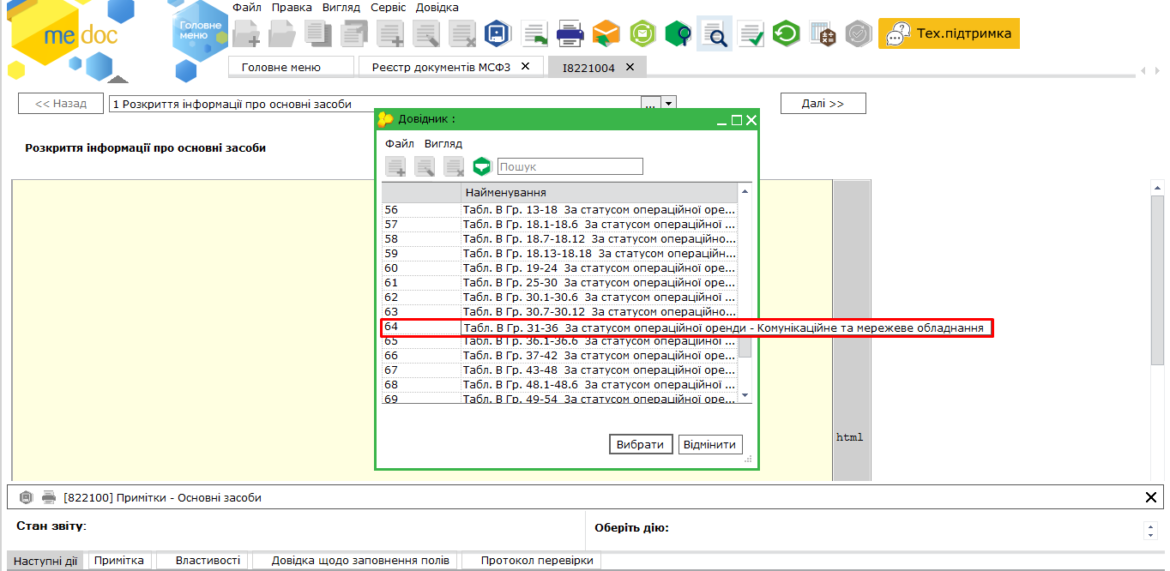Click the Тех.підтримка button
1170x571 pixels.
coord(949,34)
